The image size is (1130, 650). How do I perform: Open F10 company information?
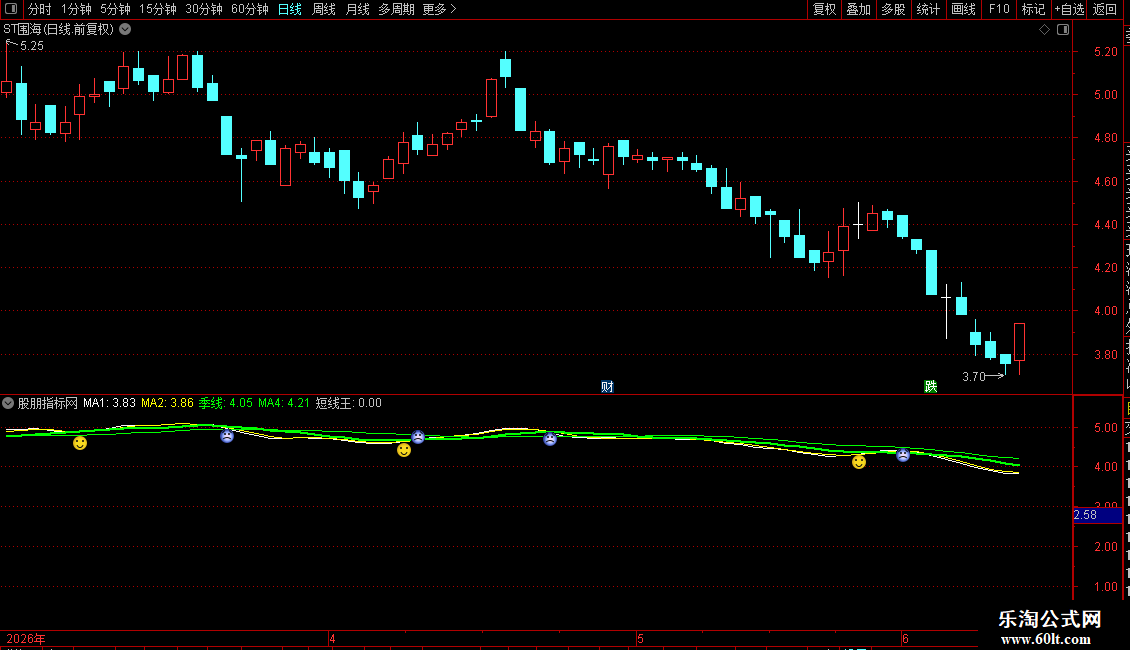click(999, 9)
